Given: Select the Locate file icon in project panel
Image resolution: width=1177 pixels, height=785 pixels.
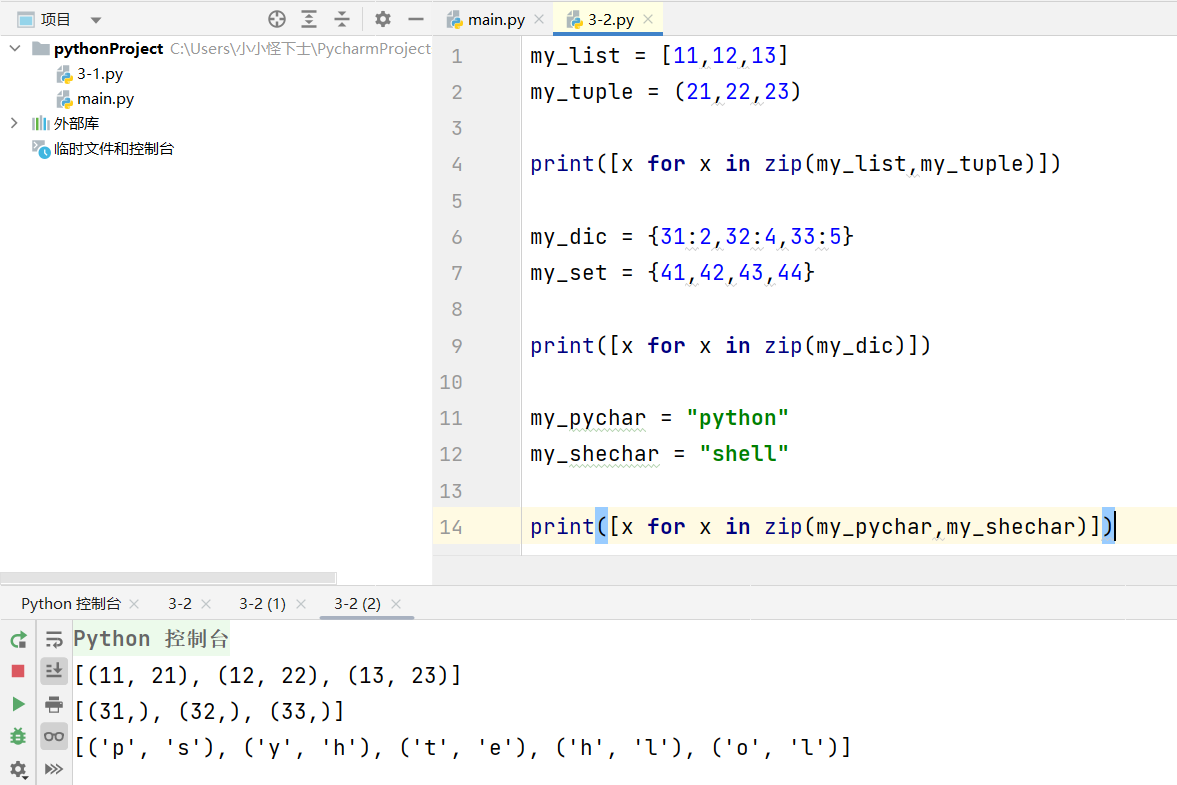Looking at the screenshot, I should tap(276, 18).
